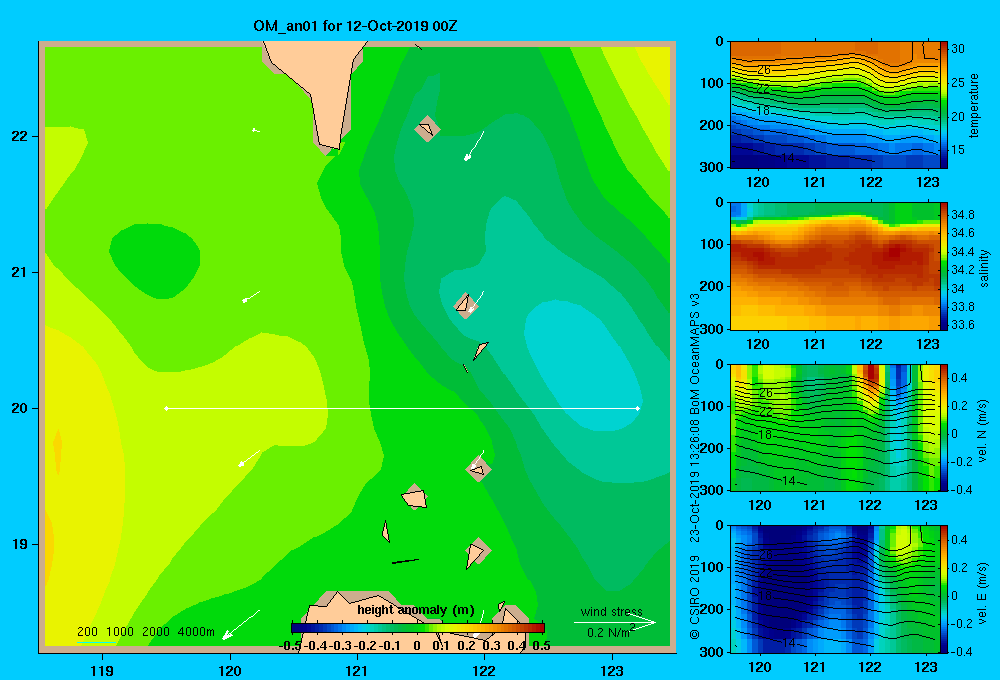Select the wind stress reference arrow

615,622
